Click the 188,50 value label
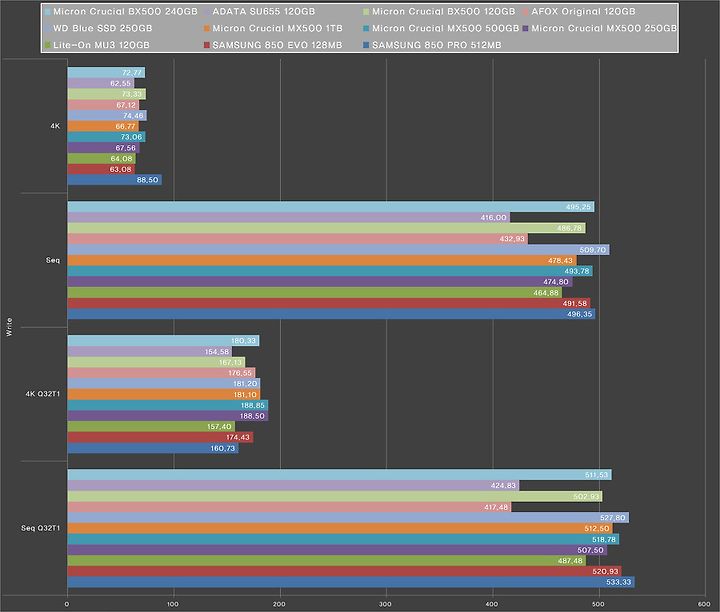This screenshot has width=720, height=612. (252, 416)
